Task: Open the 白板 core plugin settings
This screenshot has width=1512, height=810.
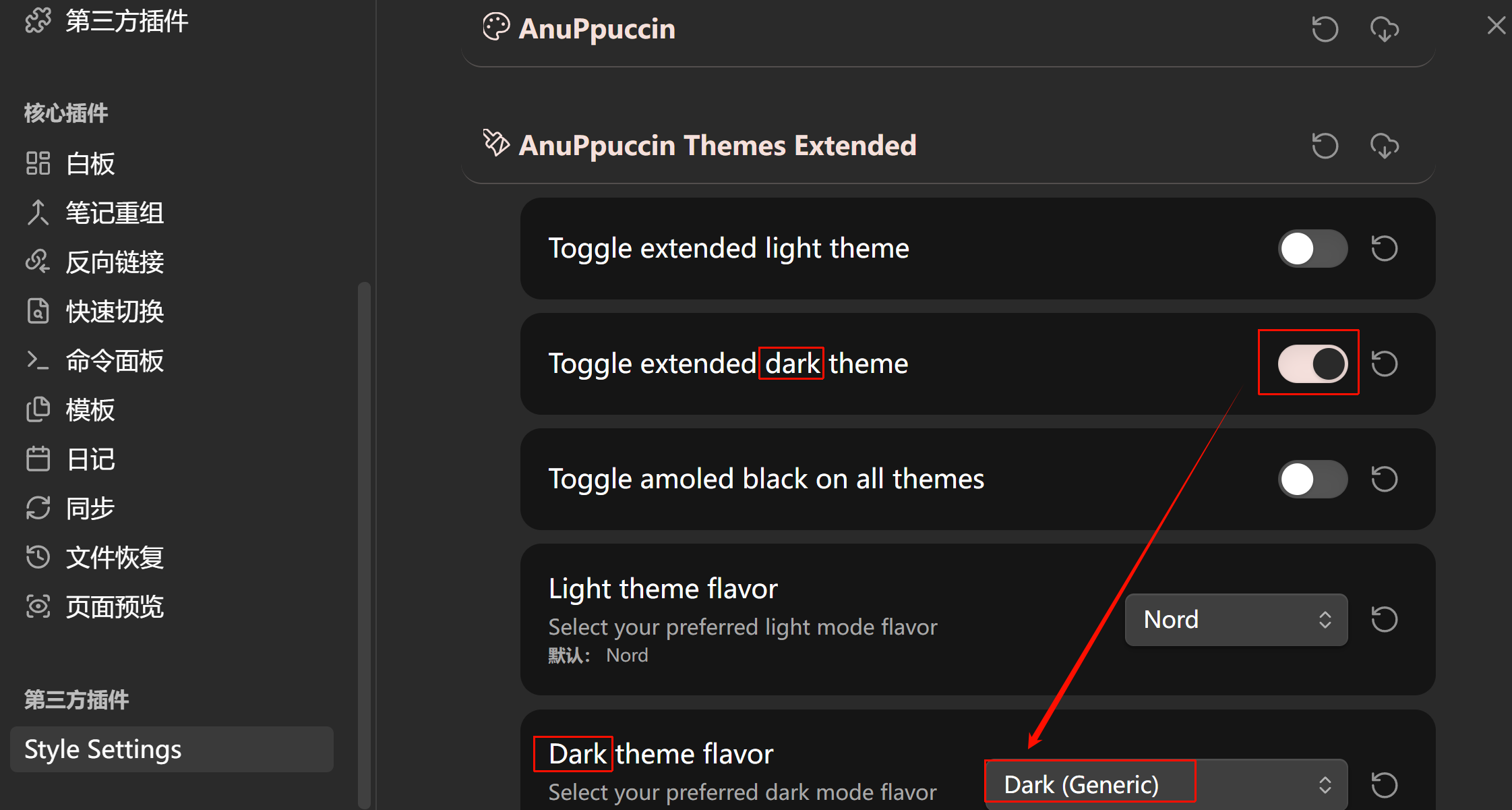Action: (90, 164)
